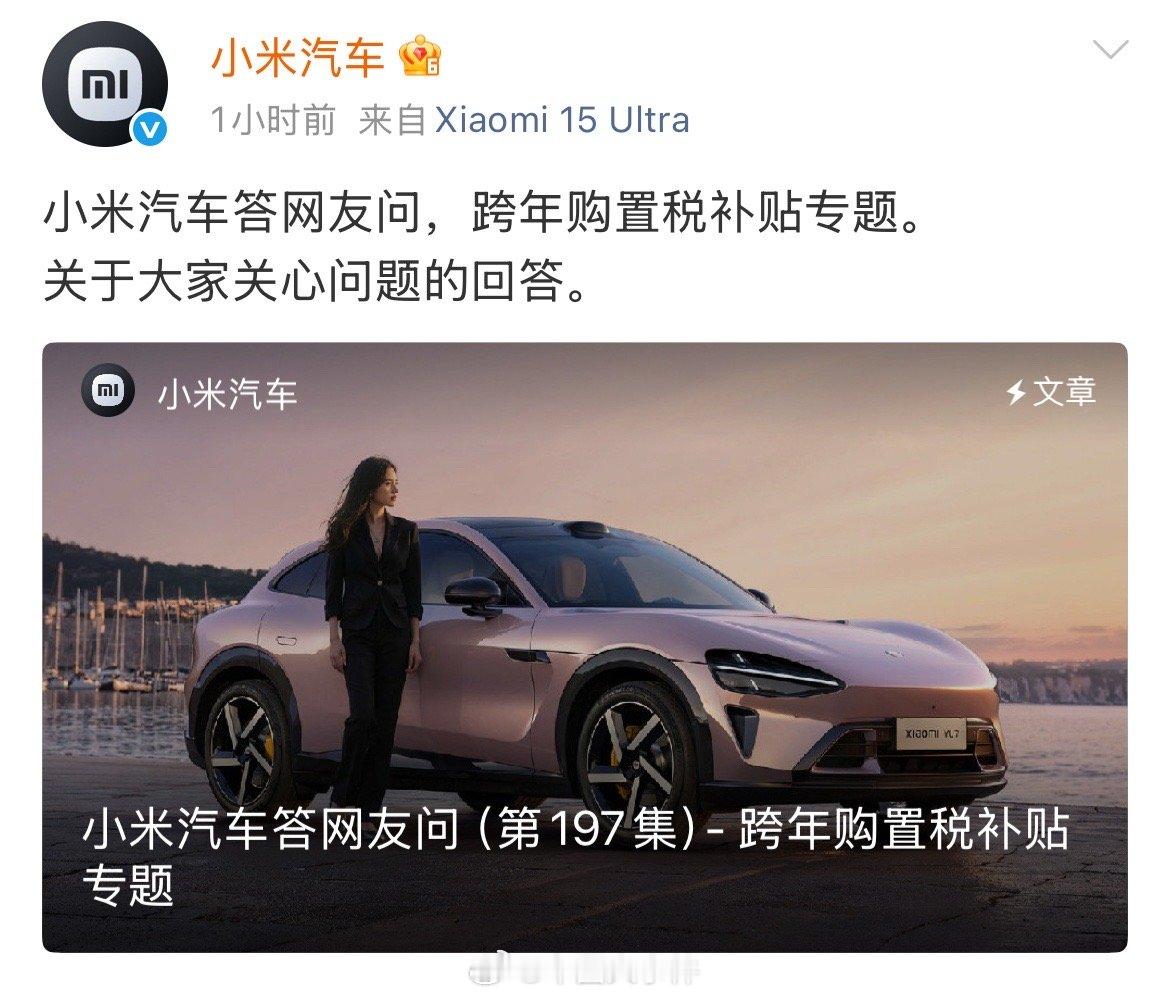
Task: Click post text 跨年购置税补贴专题
Action: [698, 213]
